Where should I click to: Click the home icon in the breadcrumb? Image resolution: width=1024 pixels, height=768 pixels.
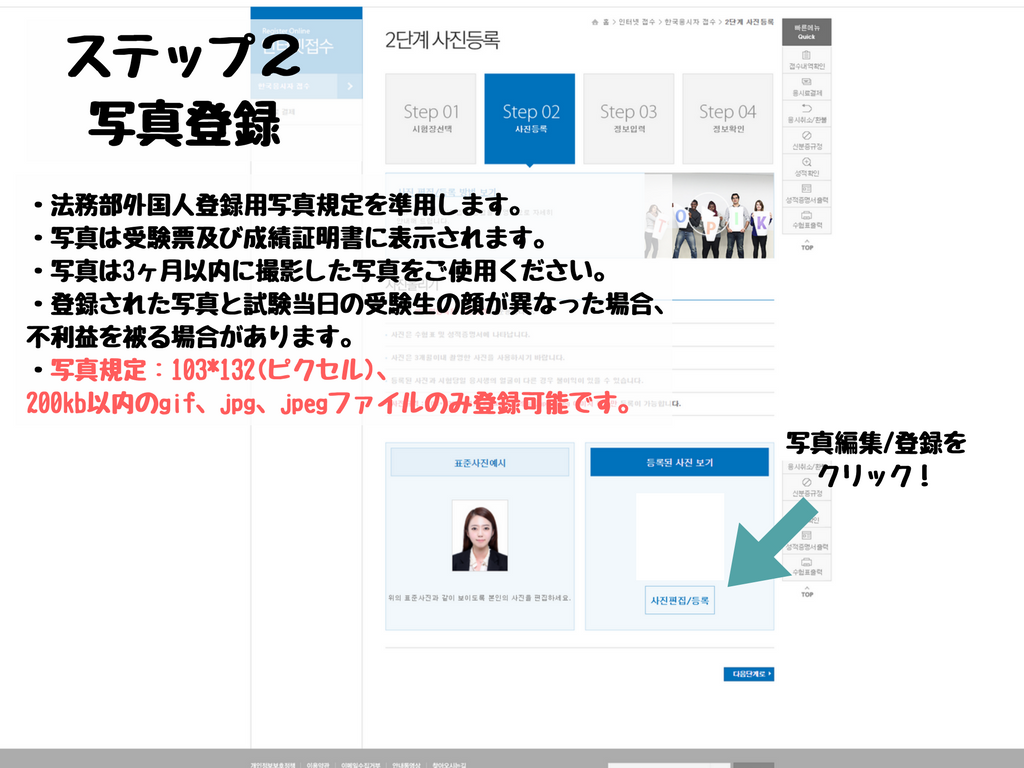[x=595, y=22]
